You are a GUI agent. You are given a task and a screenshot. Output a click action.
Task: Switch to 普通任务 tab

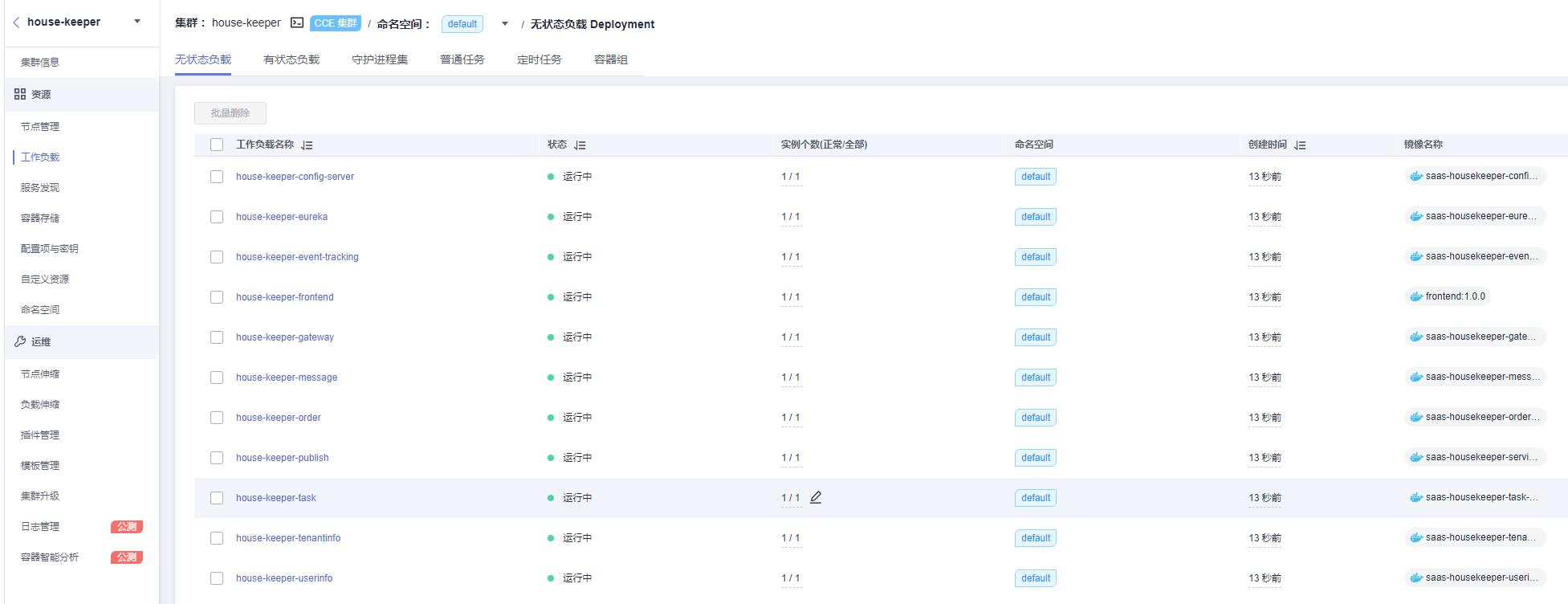462,59
